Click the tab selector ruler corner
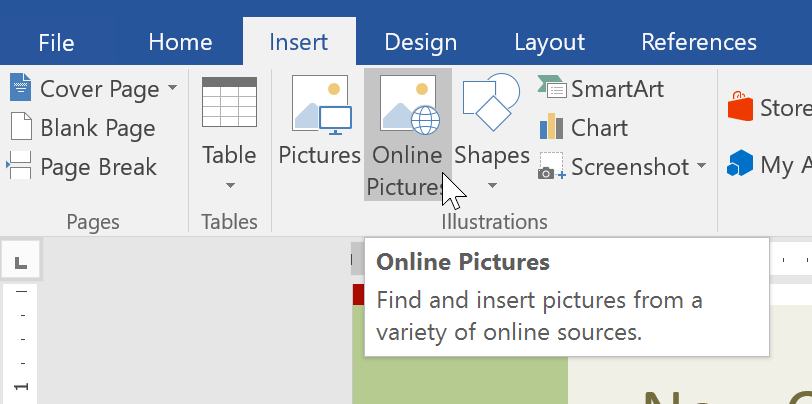The width and height of the screenshot is (812, 404). (x=19, y=263)
